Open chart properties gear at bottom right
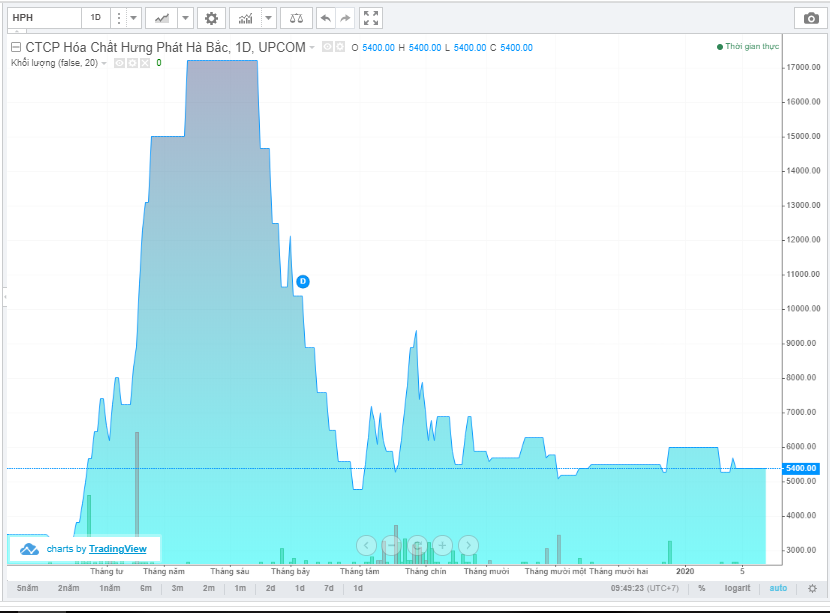The image size is (830, 613). (x=812, y=588)
